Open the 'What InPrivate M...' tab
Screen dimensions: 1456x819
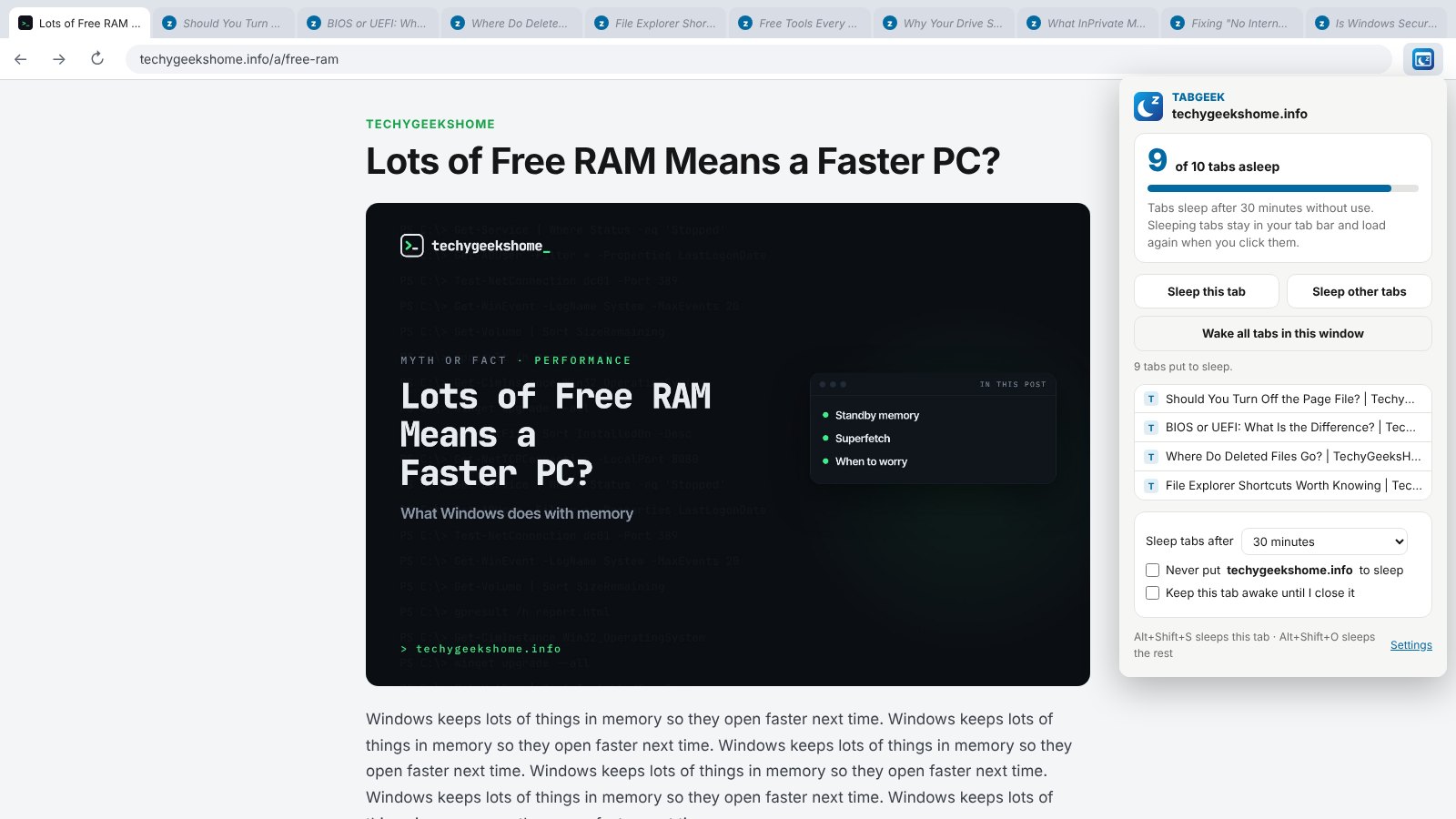point(1087,24)
